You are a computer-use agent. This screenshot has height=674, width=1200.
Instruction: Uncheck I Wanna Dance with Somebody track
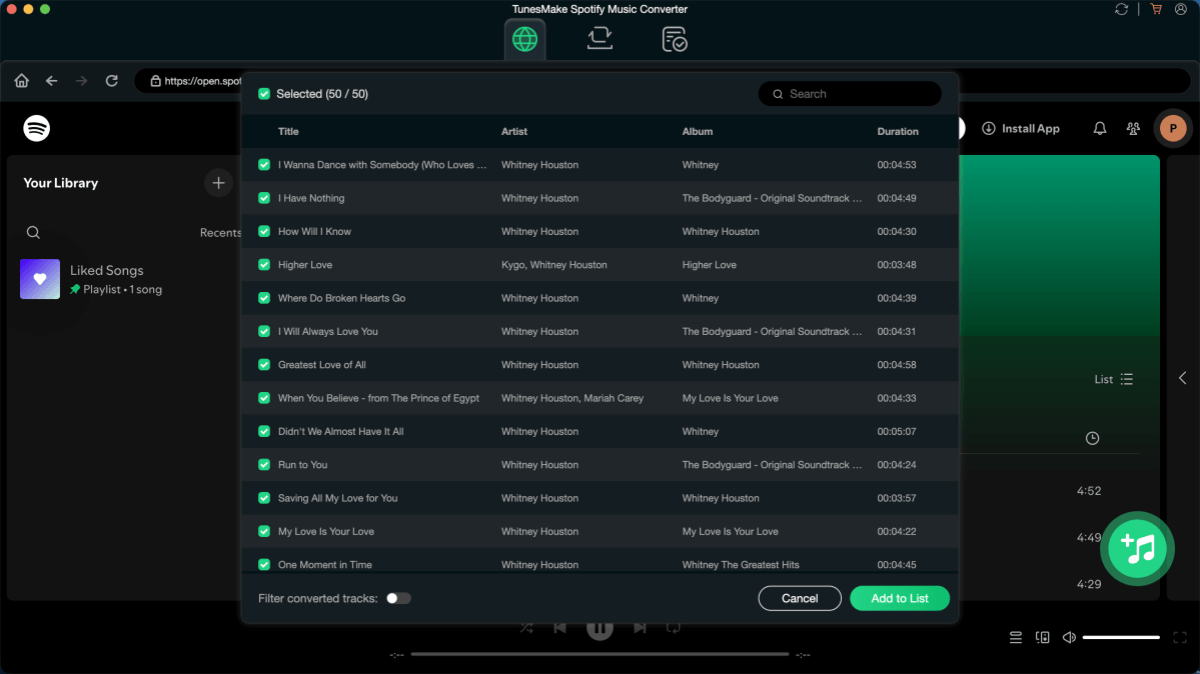264,165
